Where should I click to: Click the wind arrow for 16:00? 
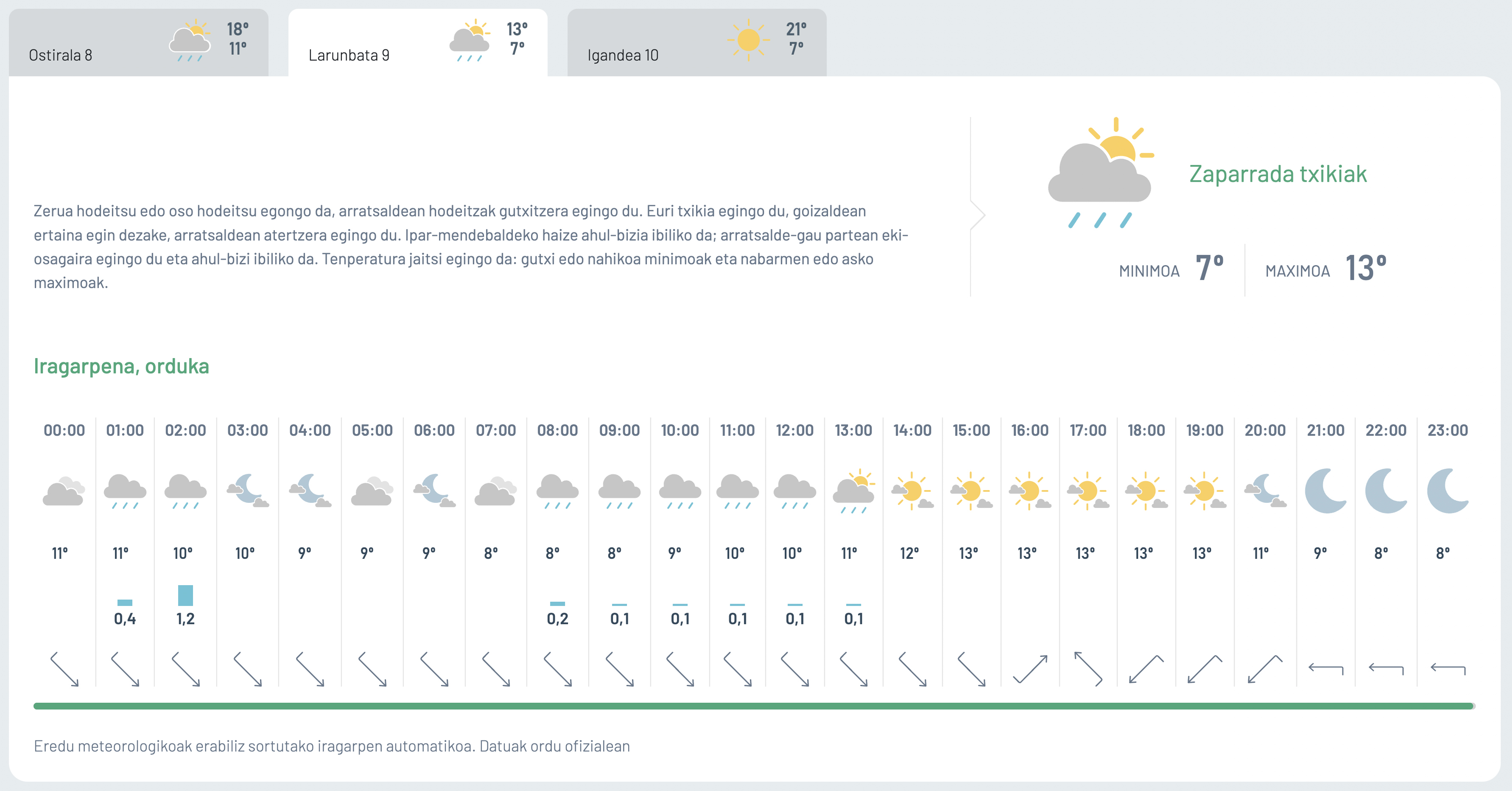pos(1030,669)
